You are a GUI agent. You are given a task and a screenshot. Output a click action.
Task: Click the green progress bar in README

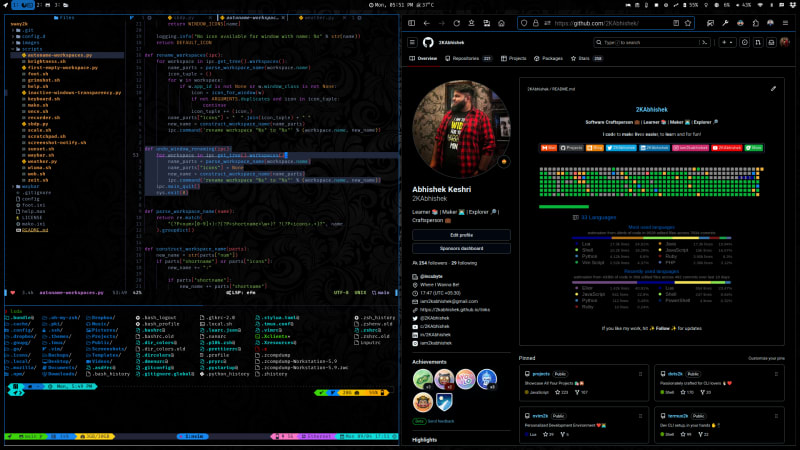564,207
